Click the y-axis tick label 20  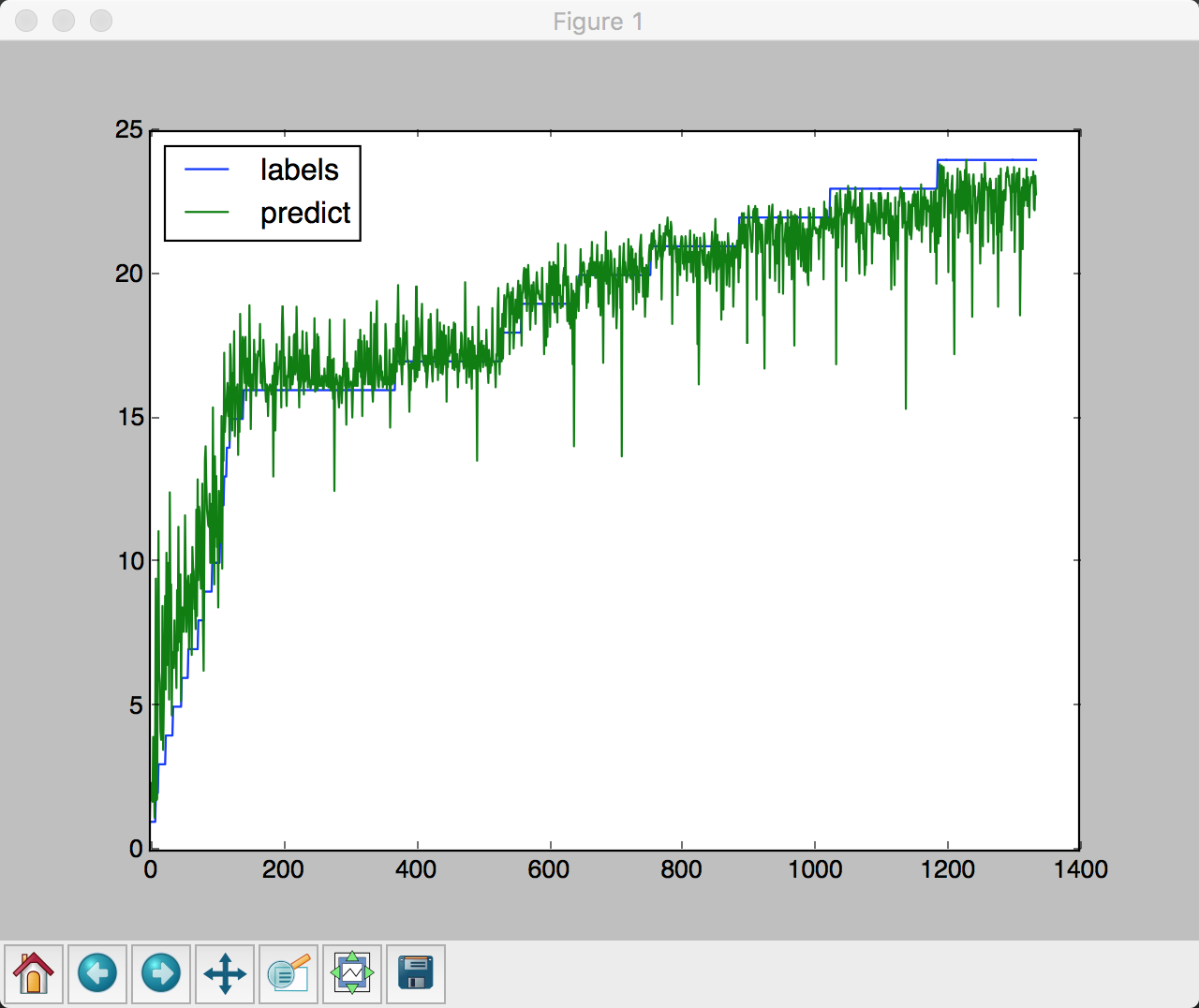click(129, 274)
